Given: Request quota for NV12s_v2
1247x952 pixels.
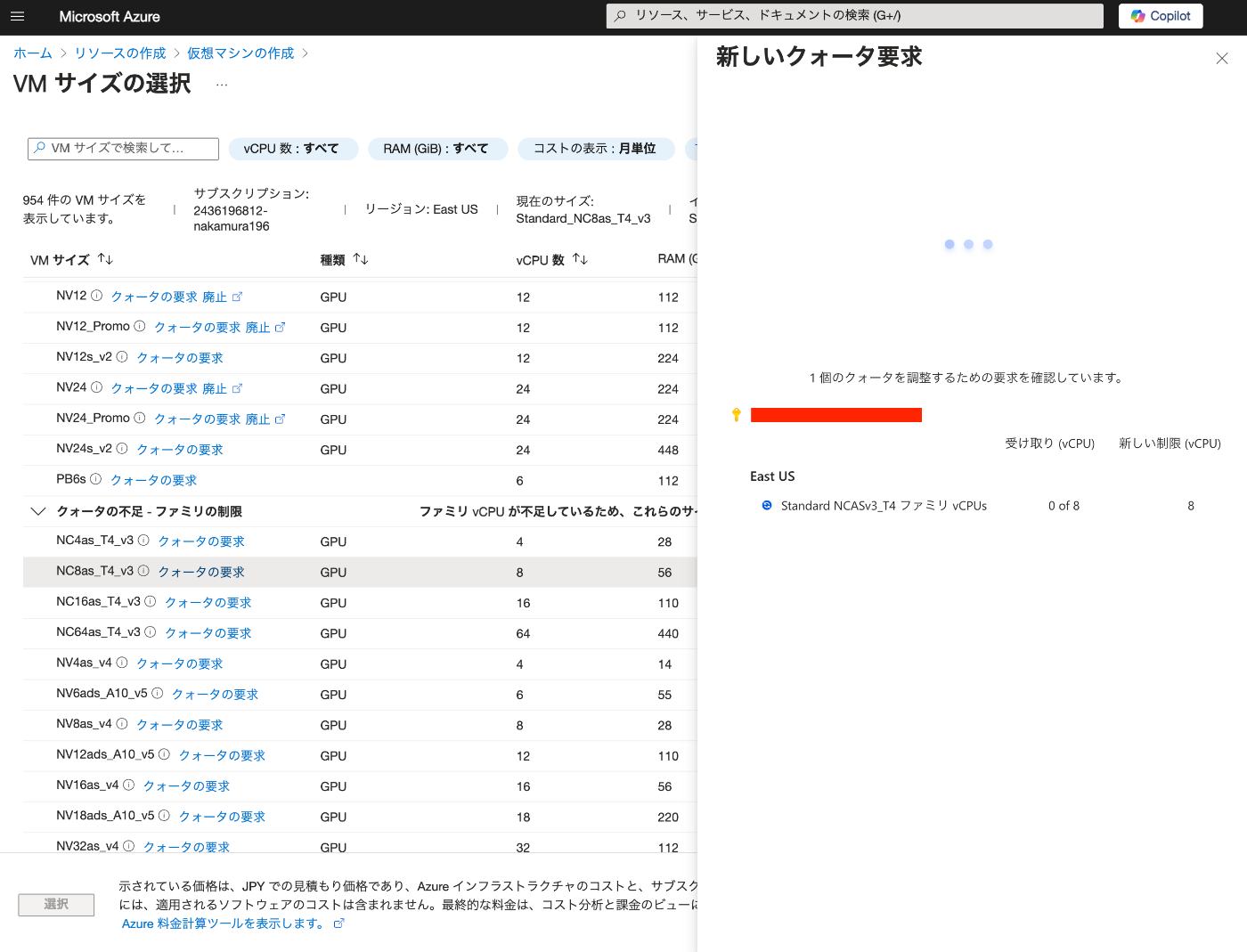Looking at the screenshot, I should point(180,357).
